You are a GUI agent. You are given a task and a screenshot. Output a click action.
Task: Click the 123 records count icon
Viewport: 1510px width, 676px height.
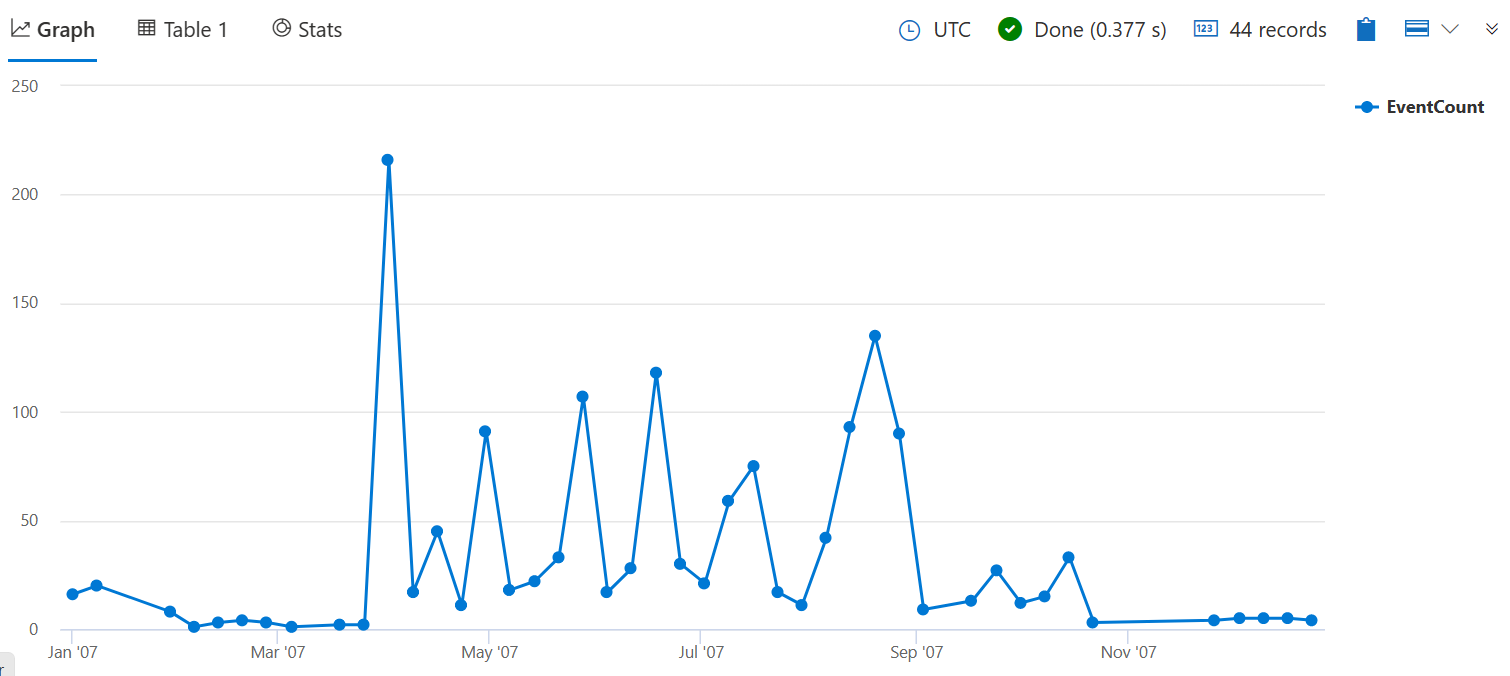(1205, 29)
